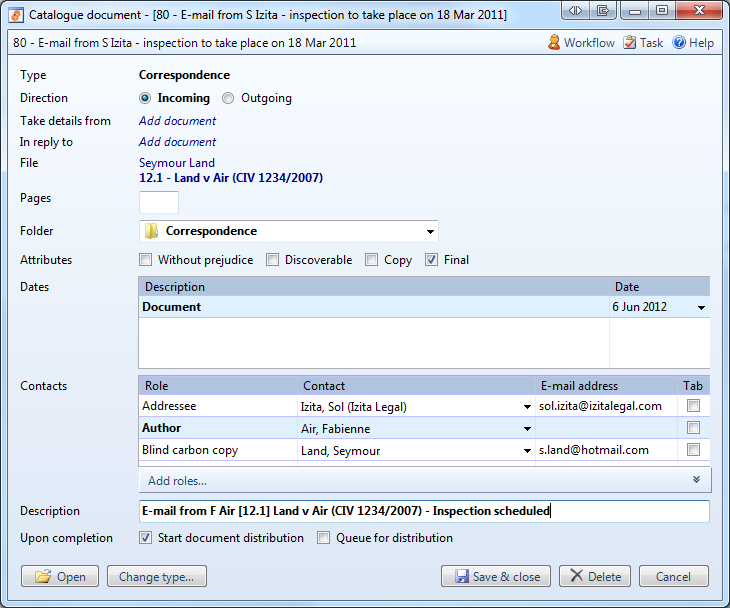
Task: Tick the Without prejudice checkbox
Action: [146, 260]
